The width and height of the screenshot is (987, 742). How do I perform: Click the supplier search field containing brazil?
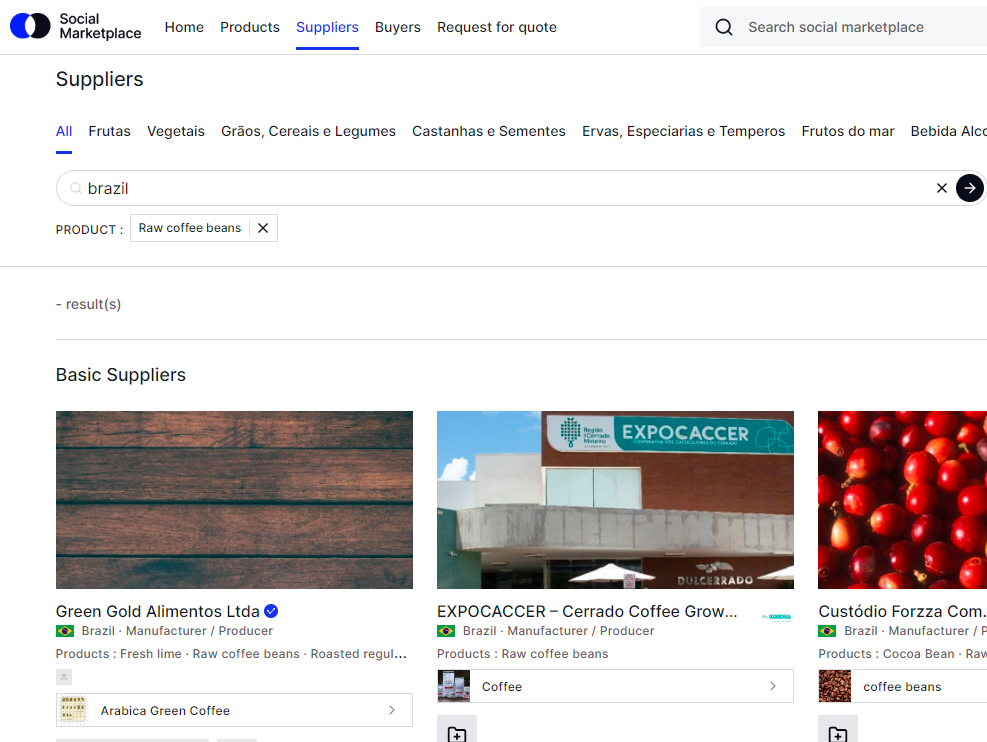click(x=500, y=188)
